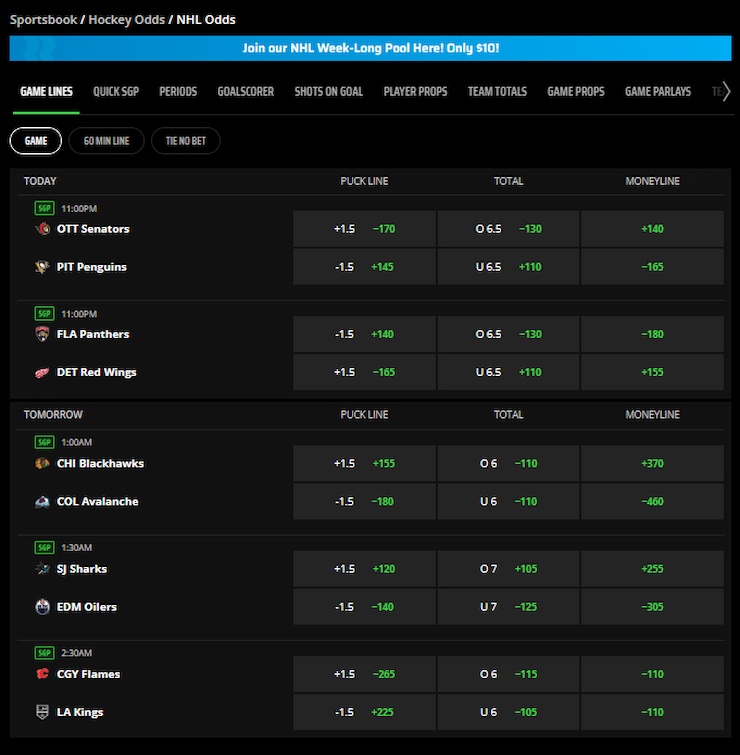Click SGP badge for Panthers vs Red Wings

[44, 313]
